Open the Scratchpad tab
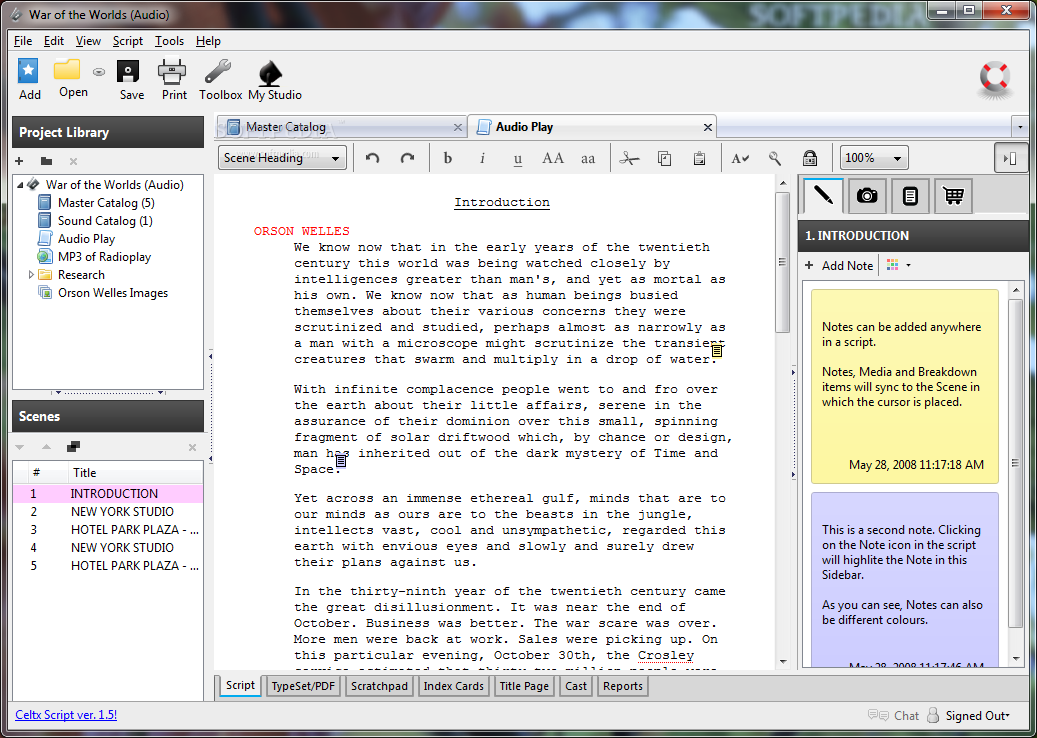 tap(380, 686)
